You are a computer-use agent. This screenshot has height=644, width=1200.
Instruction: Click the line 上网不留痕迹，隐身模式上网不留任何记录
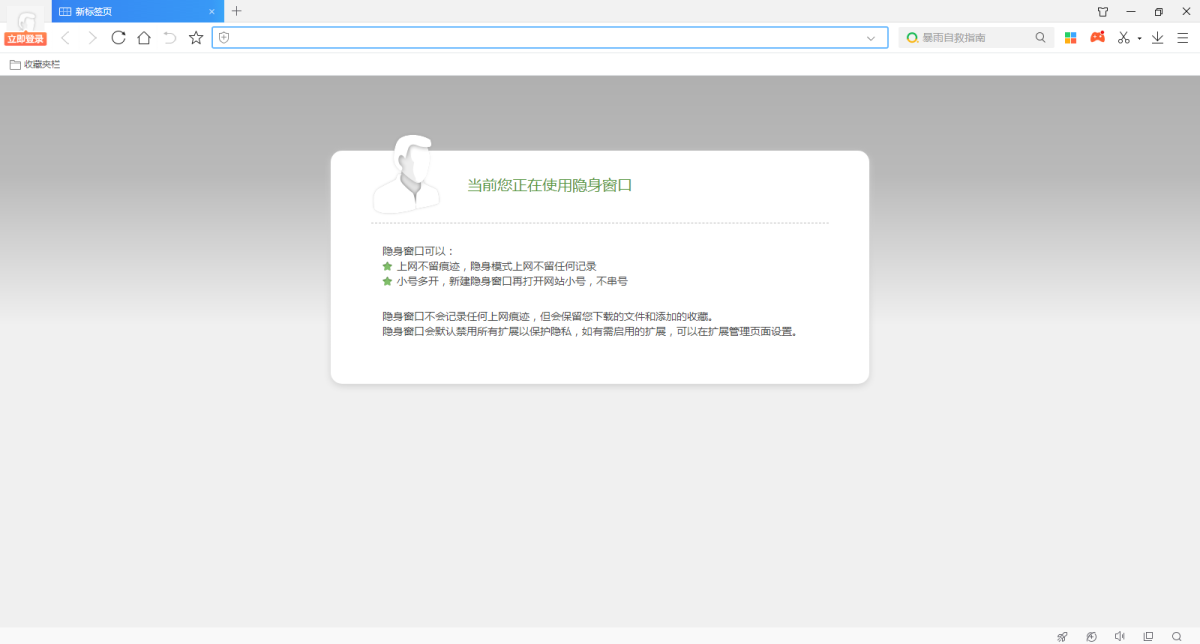pyautogui.click(x=496, y=266)
